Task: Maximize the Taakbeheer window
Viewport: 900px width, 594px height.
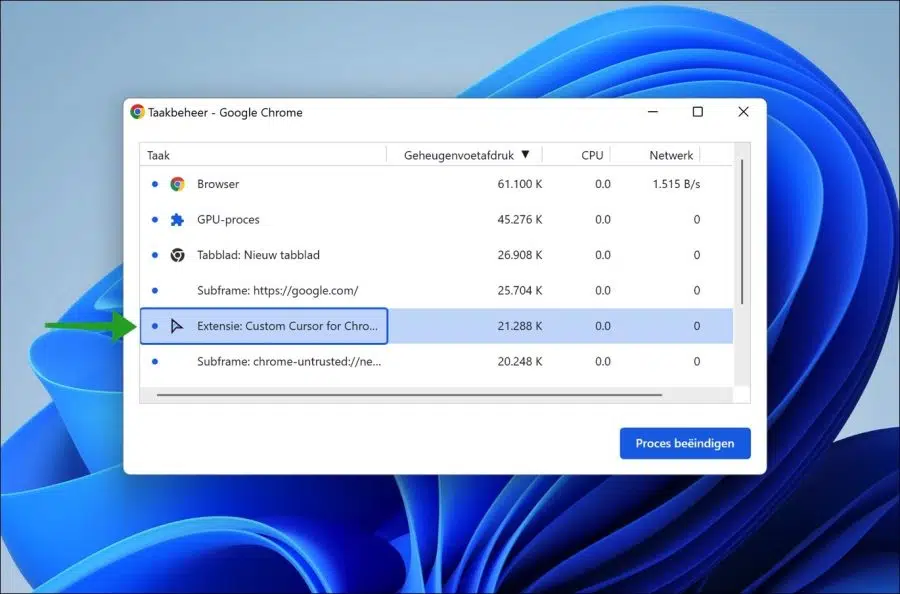Action: click(x=697, y=112)
